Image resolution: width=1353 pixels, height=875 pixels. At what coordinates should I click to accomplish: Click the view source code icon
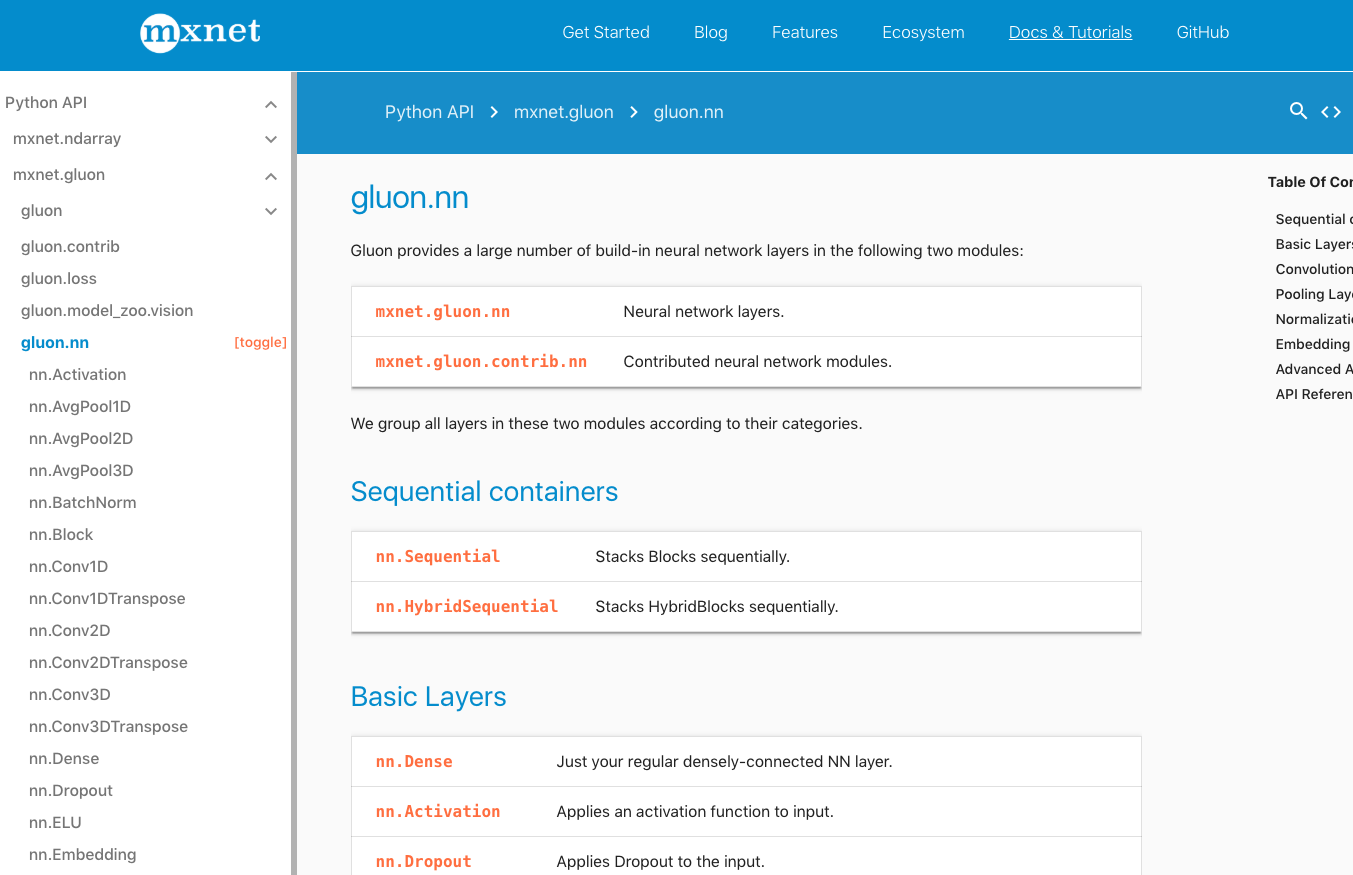pos(1331,112)
